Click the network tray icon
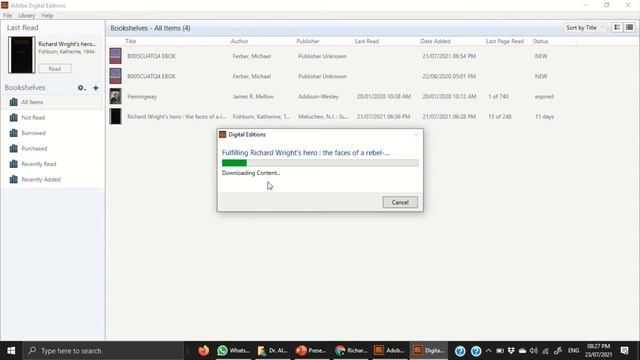This screenshot has height=360, width=640. (x=545, y=351)
